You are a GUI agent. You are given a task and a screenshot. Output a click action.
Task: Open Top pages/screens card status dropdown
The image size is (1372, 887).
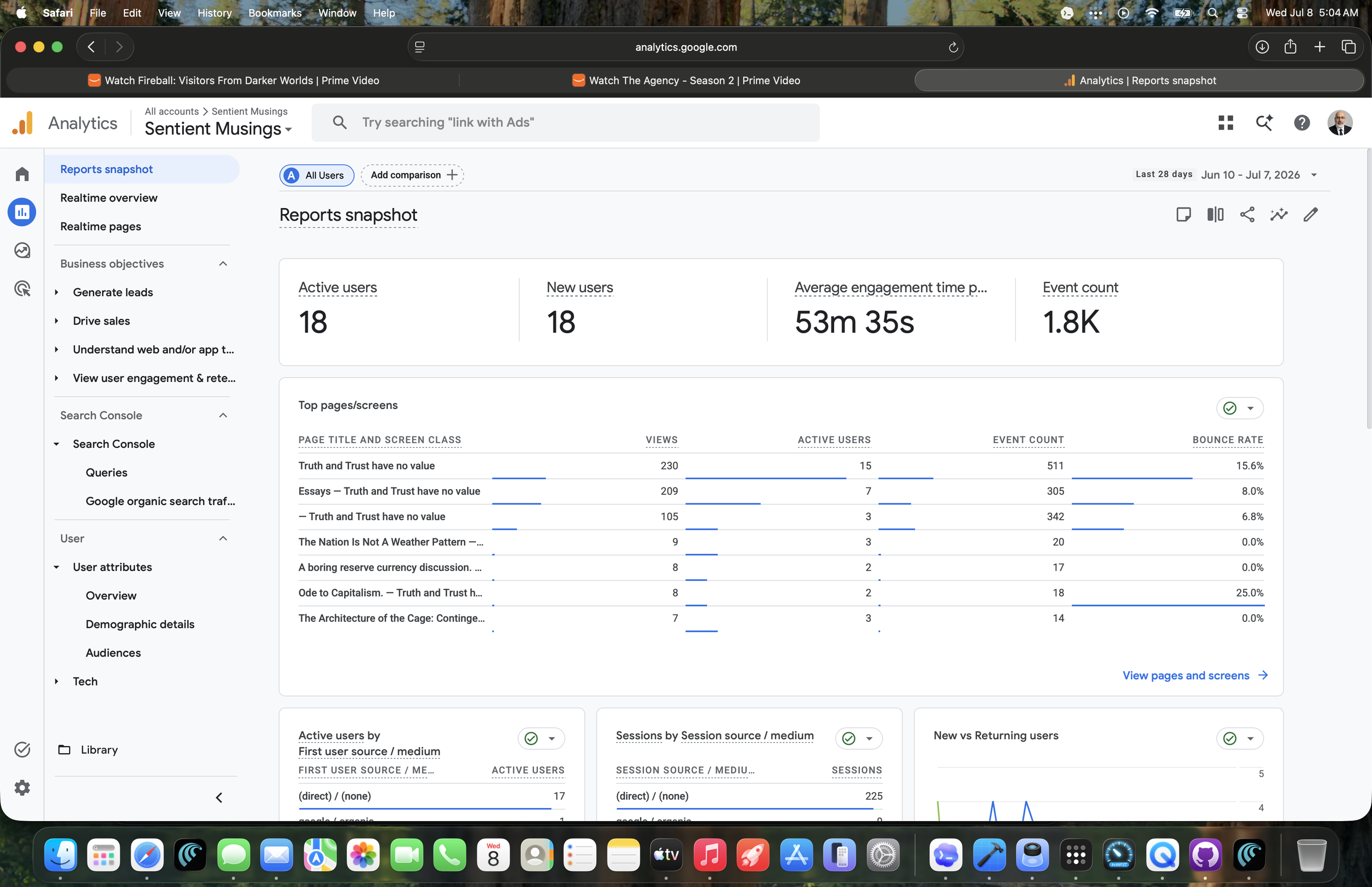pyautogui.click(x=1240, y=408)
